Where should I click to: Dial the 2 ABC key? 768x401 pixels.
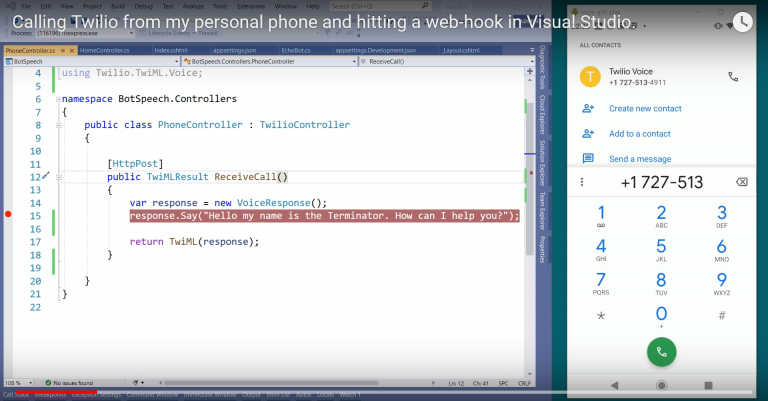coord(661,216)
